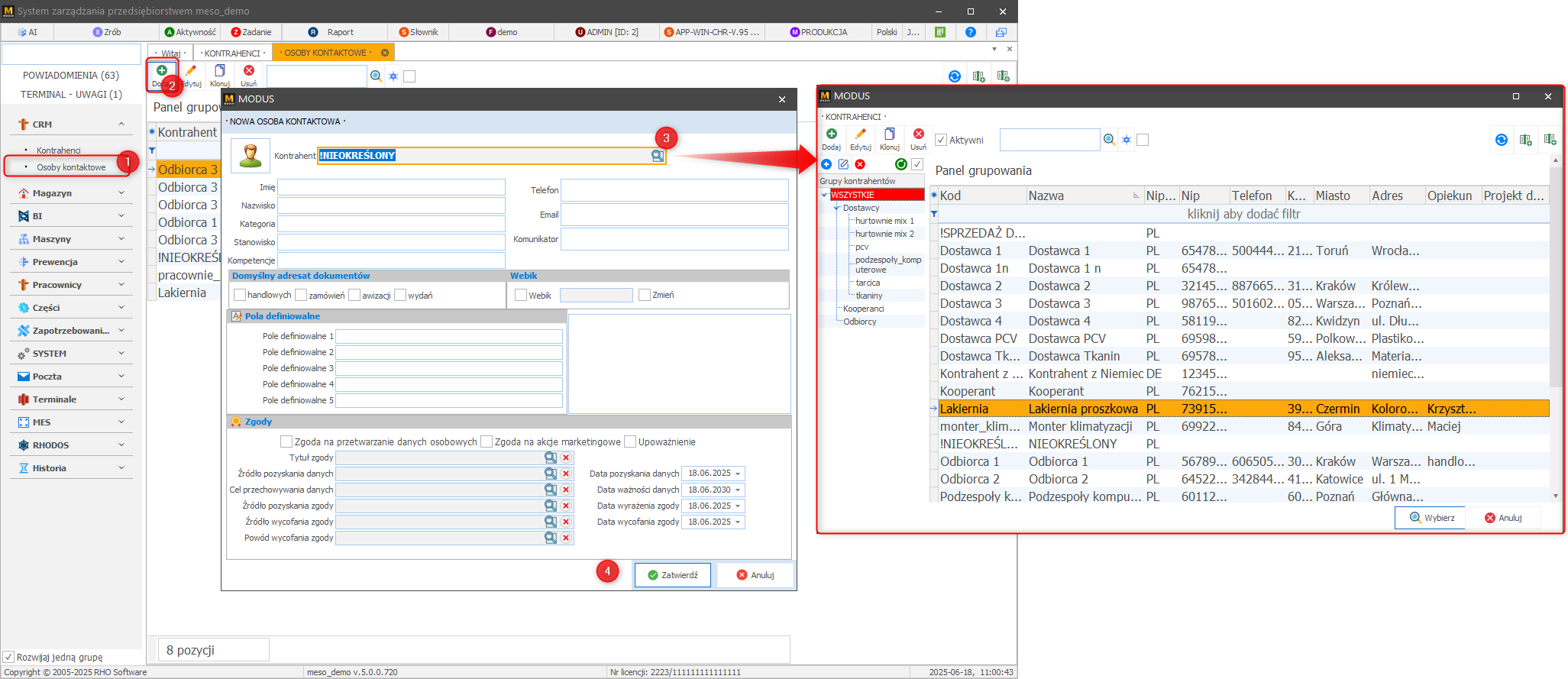Click the blue help question mark icon
Image resolution: width=1568 pixels, height=679 pixels.
coord(970,32)
